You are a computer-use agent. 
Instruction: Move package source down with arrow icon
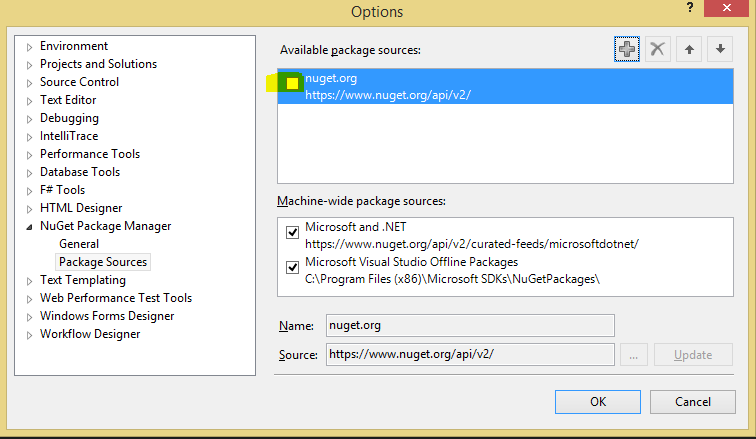tap(720, 49)
